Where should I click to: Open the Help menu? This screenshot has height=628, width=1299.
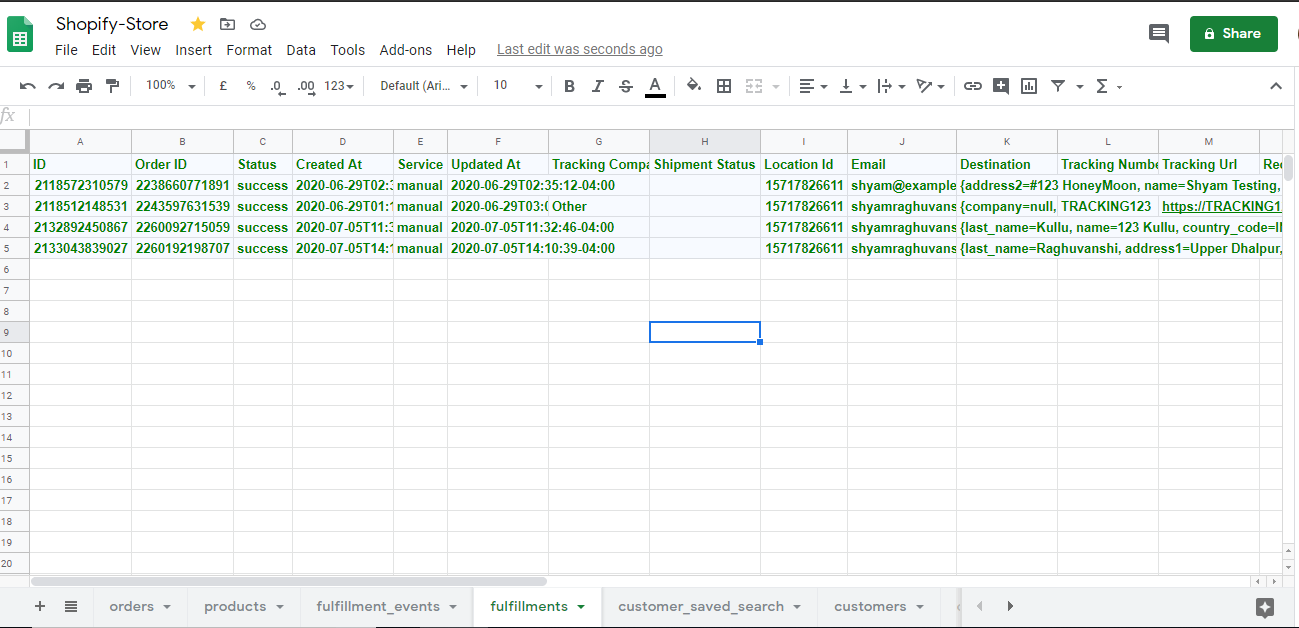click(x=461, y=50)
